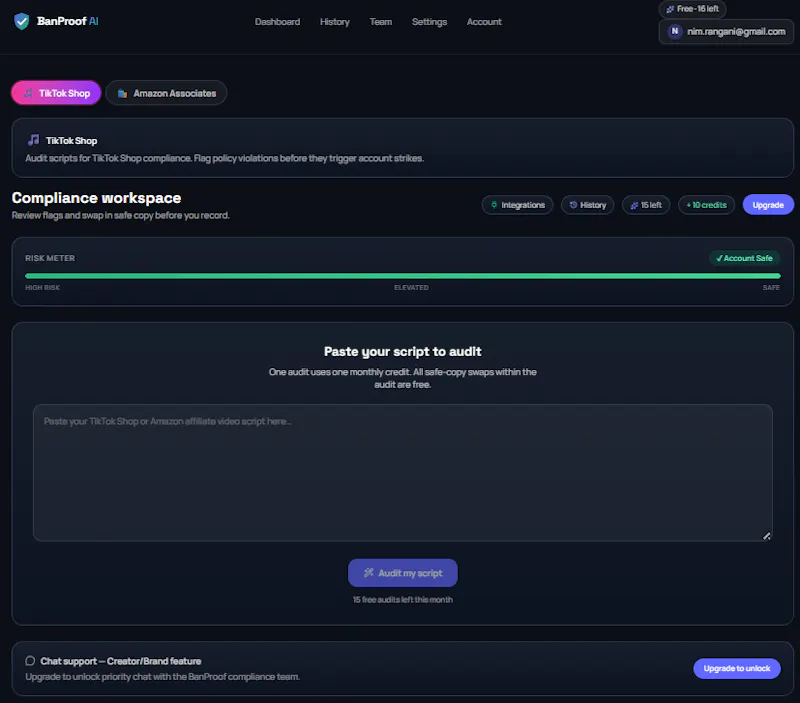Click the 15 left credits pill

pos(645,205)
